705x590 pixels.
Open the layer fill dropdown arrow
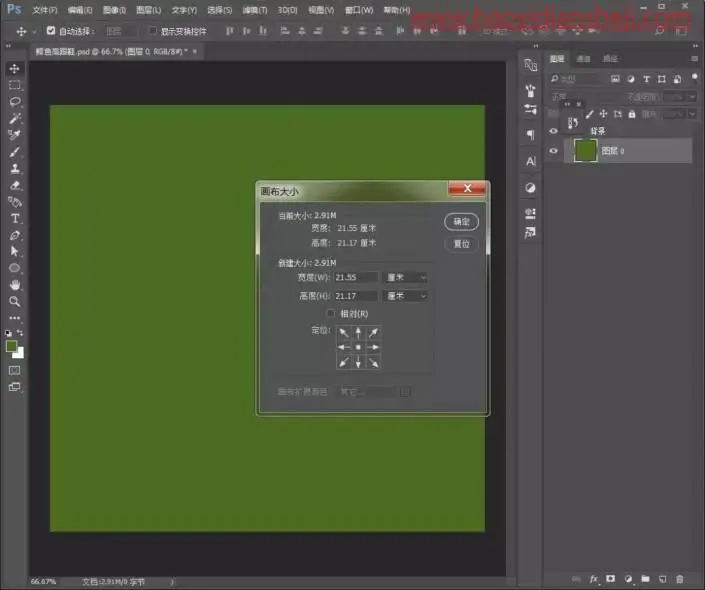tap(692, 114)
